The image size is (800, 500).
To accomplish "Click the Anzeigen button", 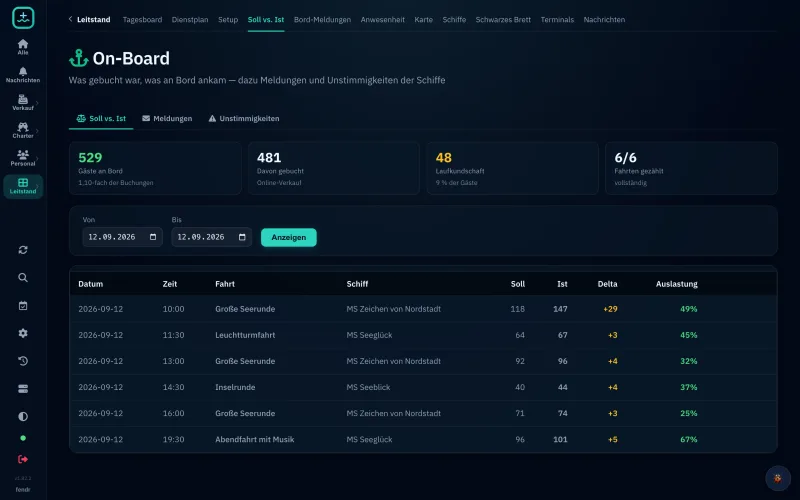I will point(289,237).
